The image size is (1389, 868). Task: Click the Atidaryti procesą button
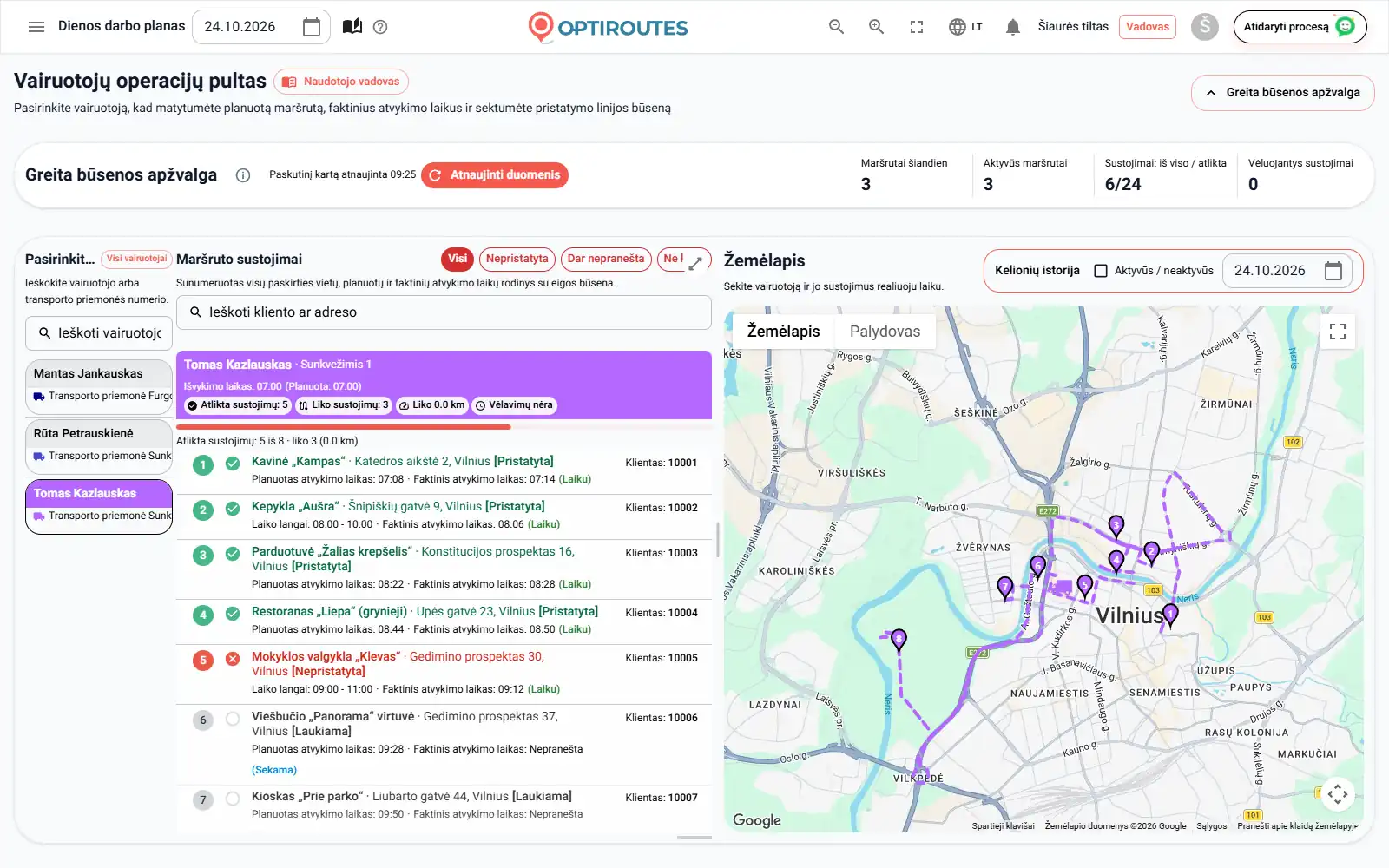(x=1300, y=27)
